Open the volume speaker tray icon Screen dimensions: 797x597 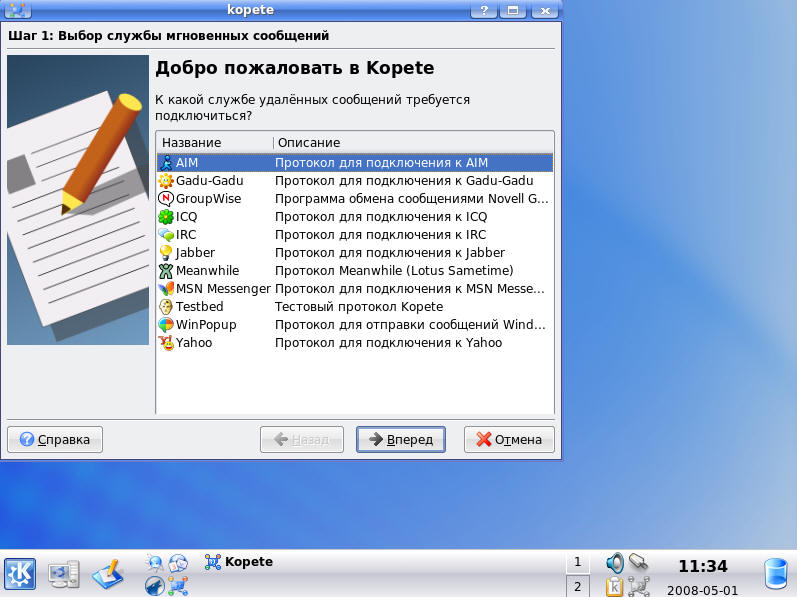[x=615, y=563]
